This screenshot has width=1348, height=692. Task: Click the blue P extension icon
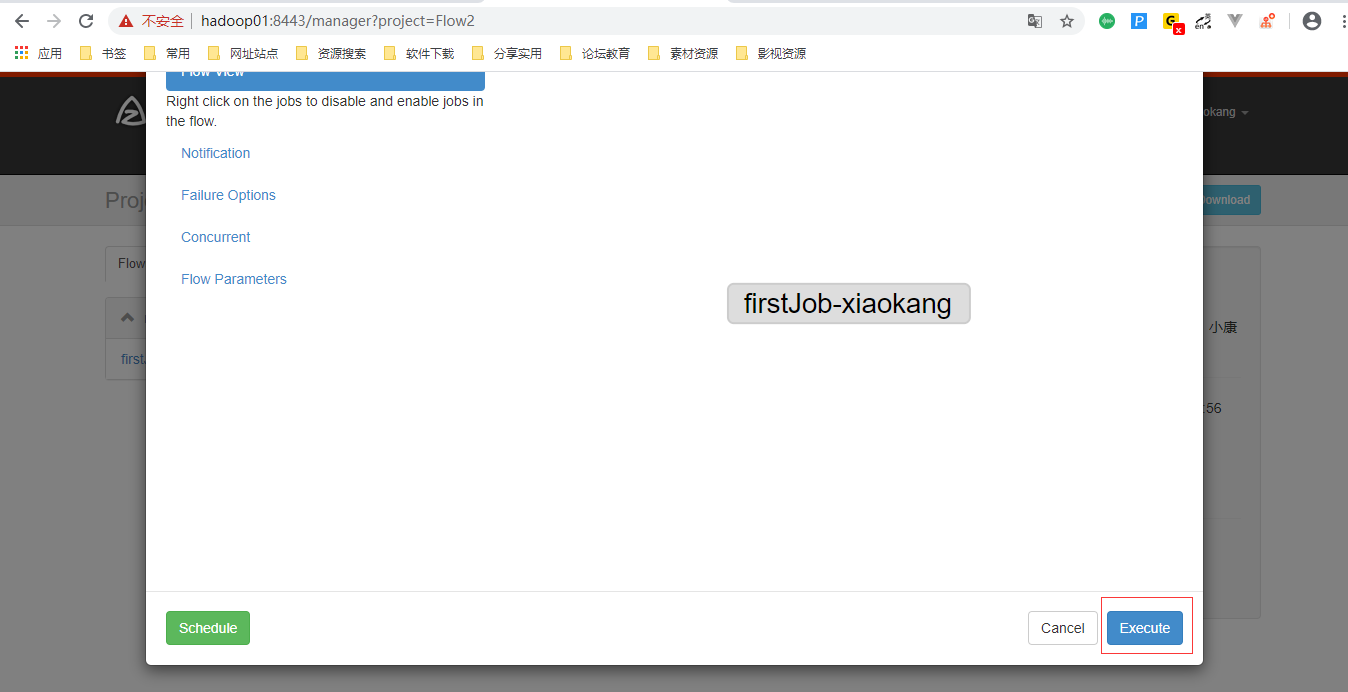click(1139, 21)
